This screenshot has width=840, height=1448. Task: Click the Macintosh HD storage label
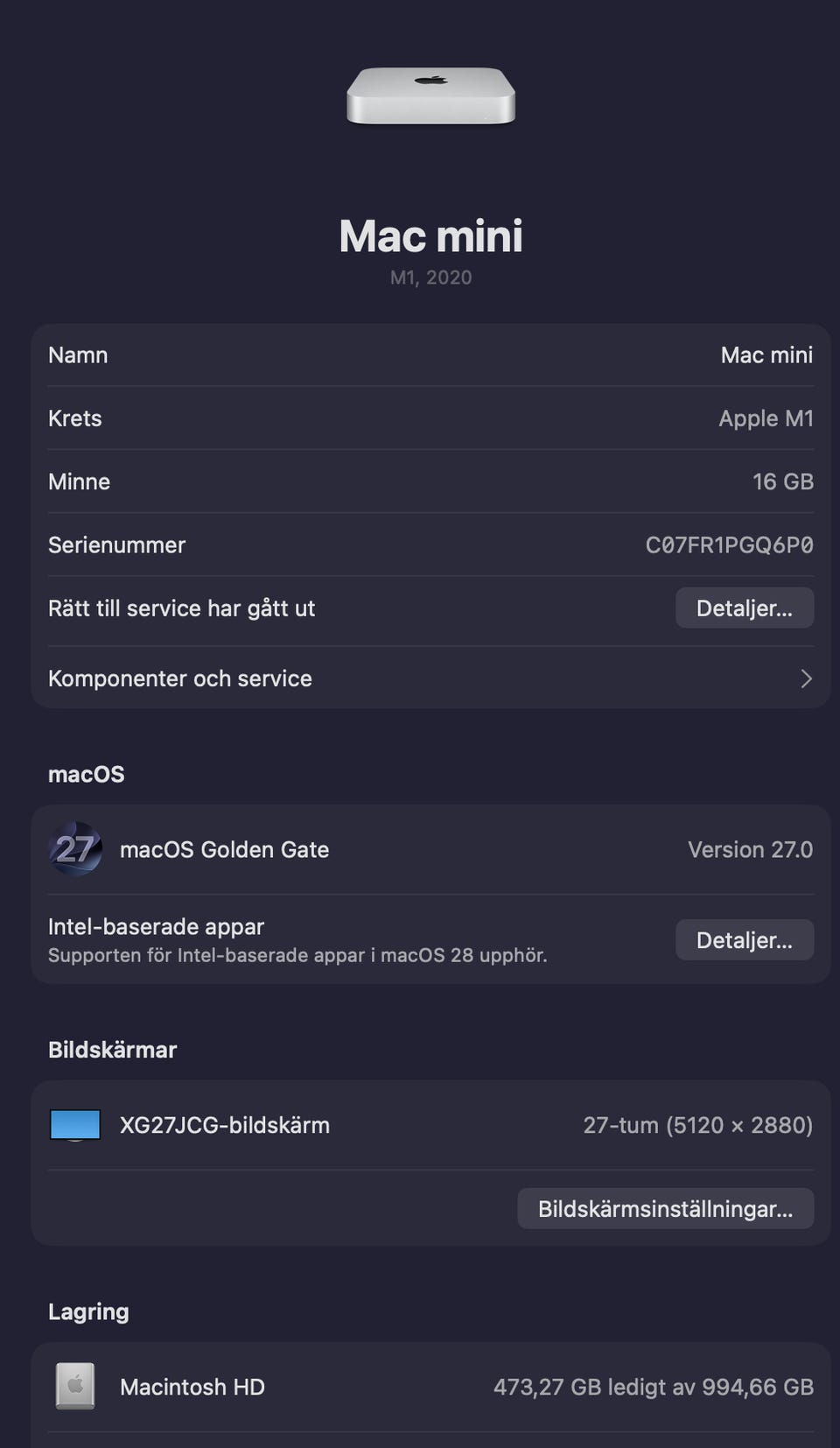pyautogui.click(x=192, y=1387)
